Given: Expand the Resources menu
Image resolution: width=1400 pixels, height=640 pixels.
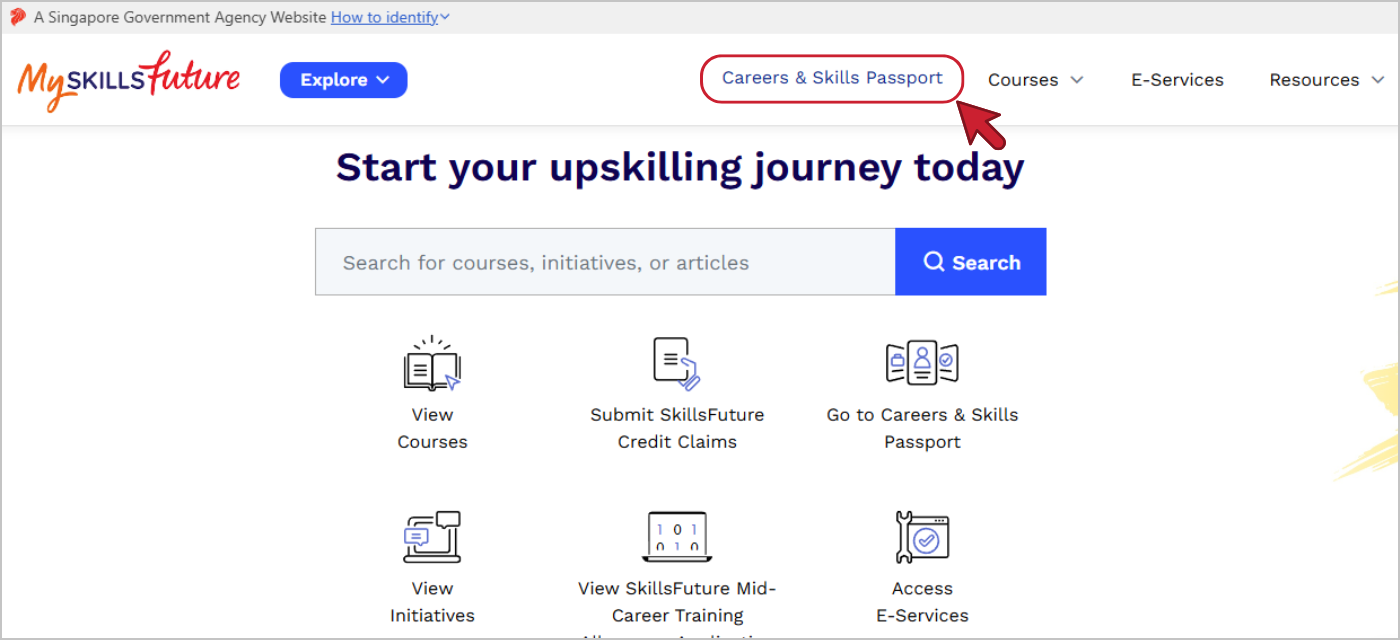Looking at the screenshot, I should 1326,80.
